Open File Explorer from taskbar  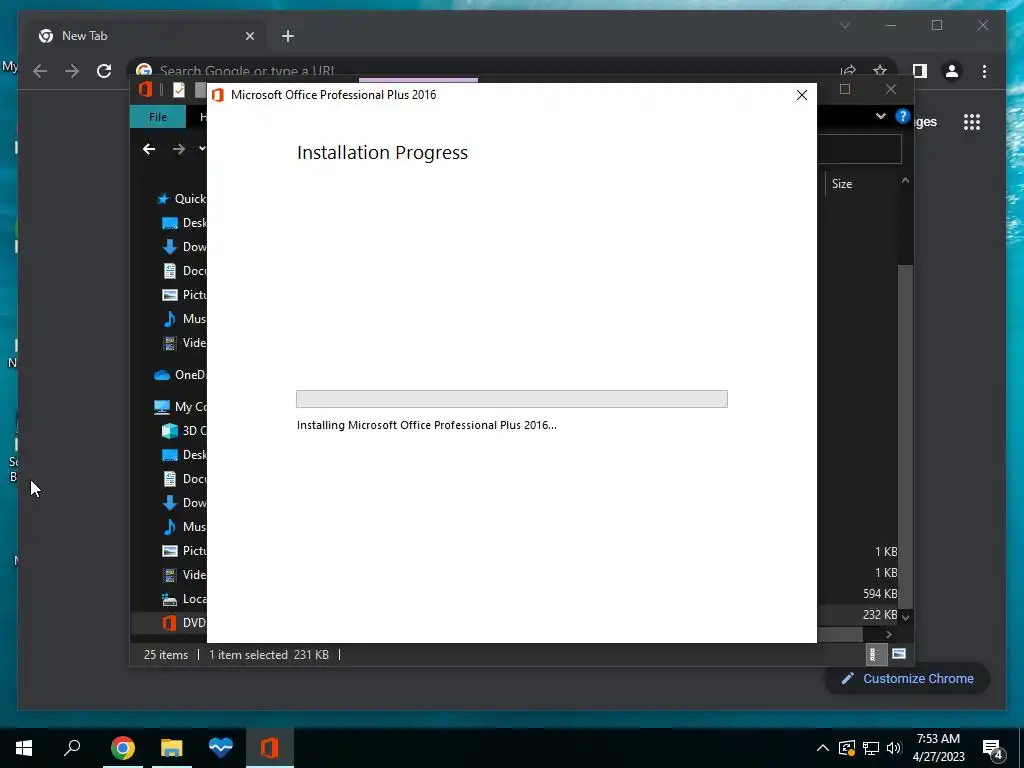tap(172, 748)
